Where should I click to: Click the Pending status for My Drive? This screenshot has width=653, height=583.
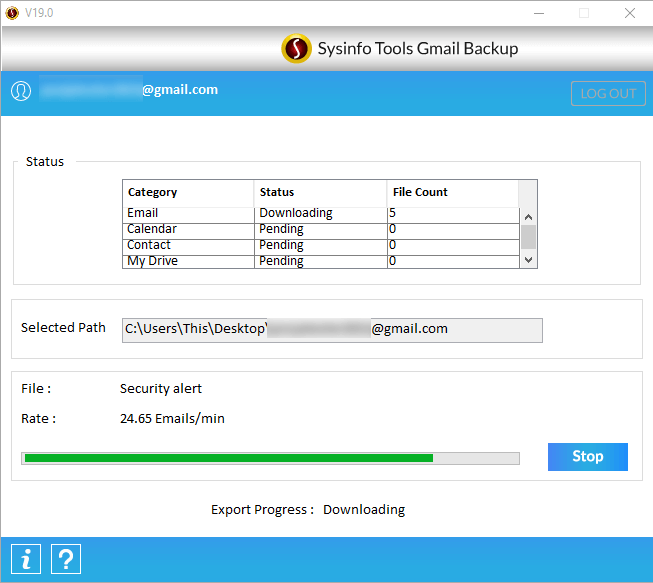(x=321, y=261)
